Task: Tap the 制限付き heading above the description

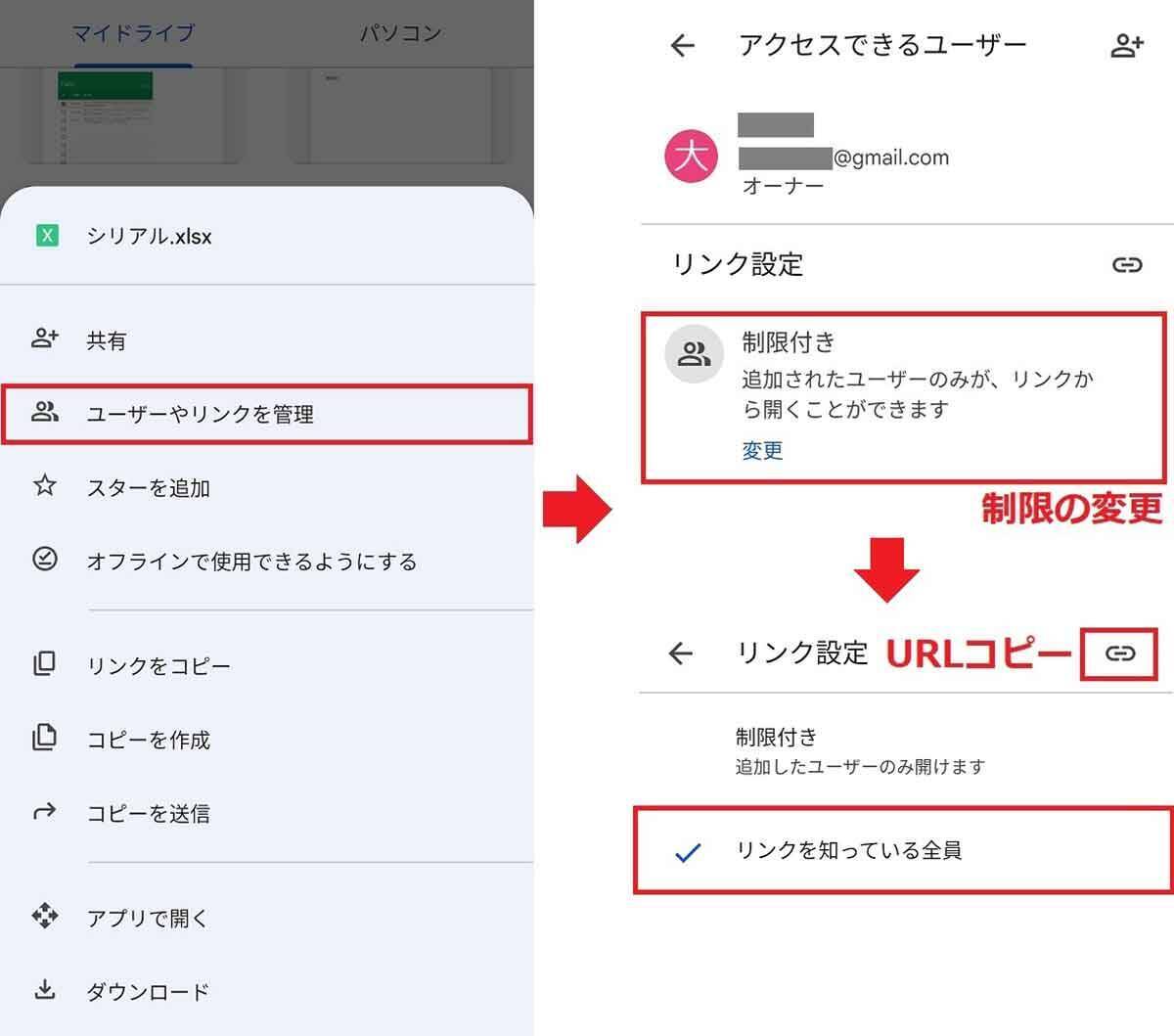Action: (x=789, y=341)
